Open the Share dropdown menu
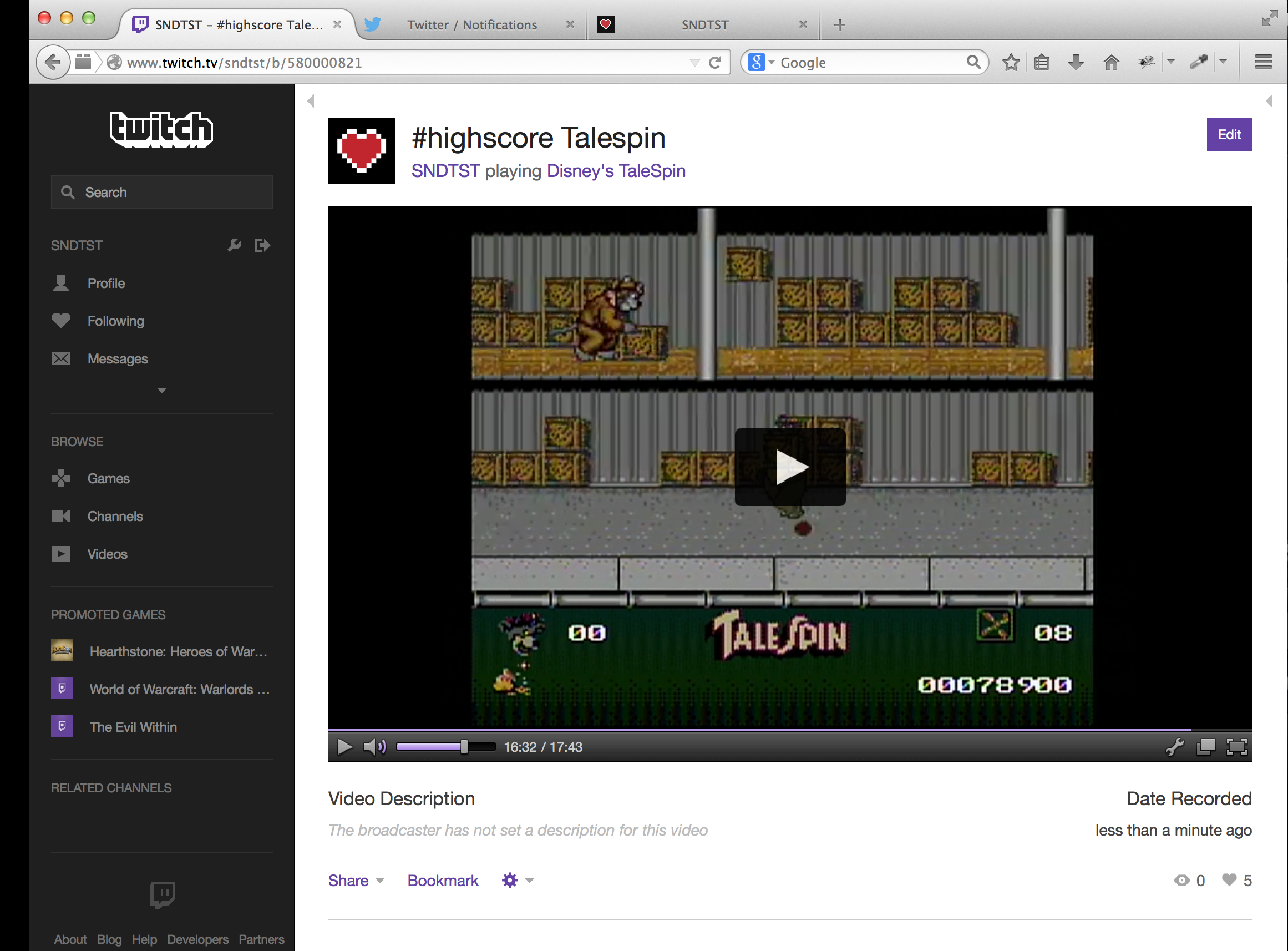1288x951 pixels. pyautogui.click(x=356, y=880)
